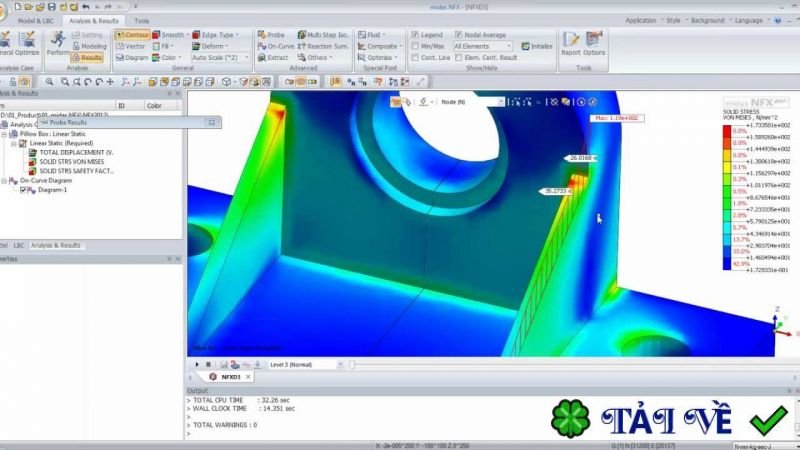Switch to the LBC tab in left panel
This screenshot has width=800, height=450.
point(19,245)
